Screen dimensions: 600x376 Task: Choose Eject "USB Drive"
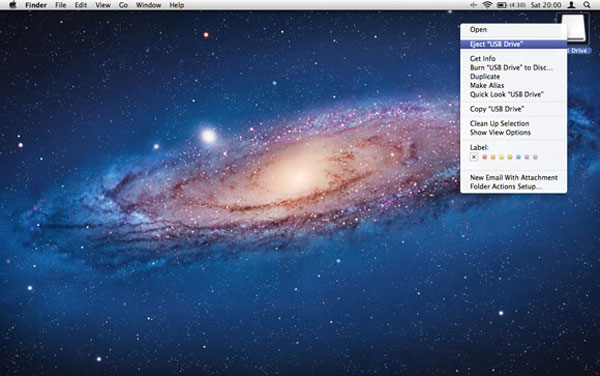(x=514, y=44)
